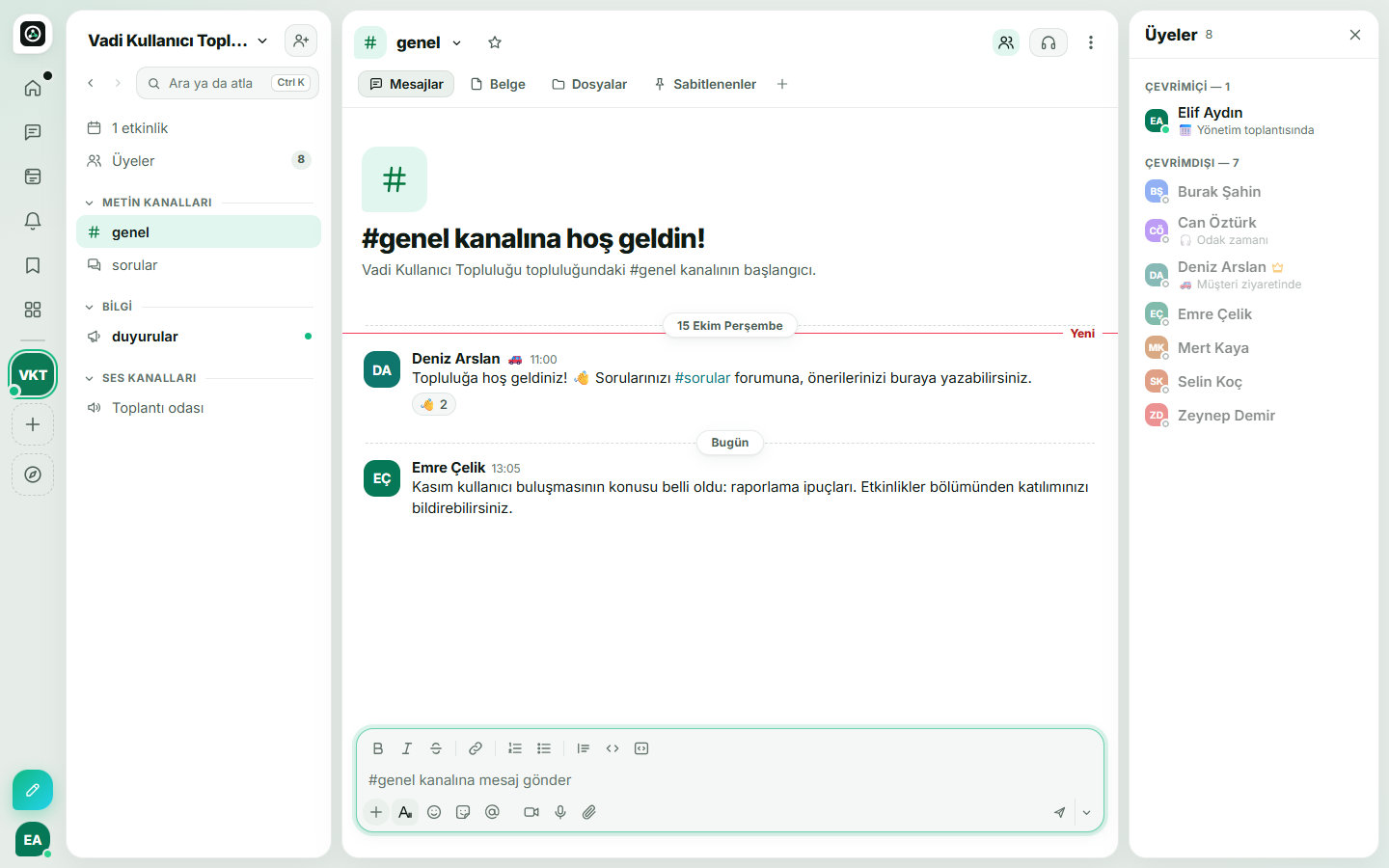Open the 1 etkinlik item

point(199,128)
